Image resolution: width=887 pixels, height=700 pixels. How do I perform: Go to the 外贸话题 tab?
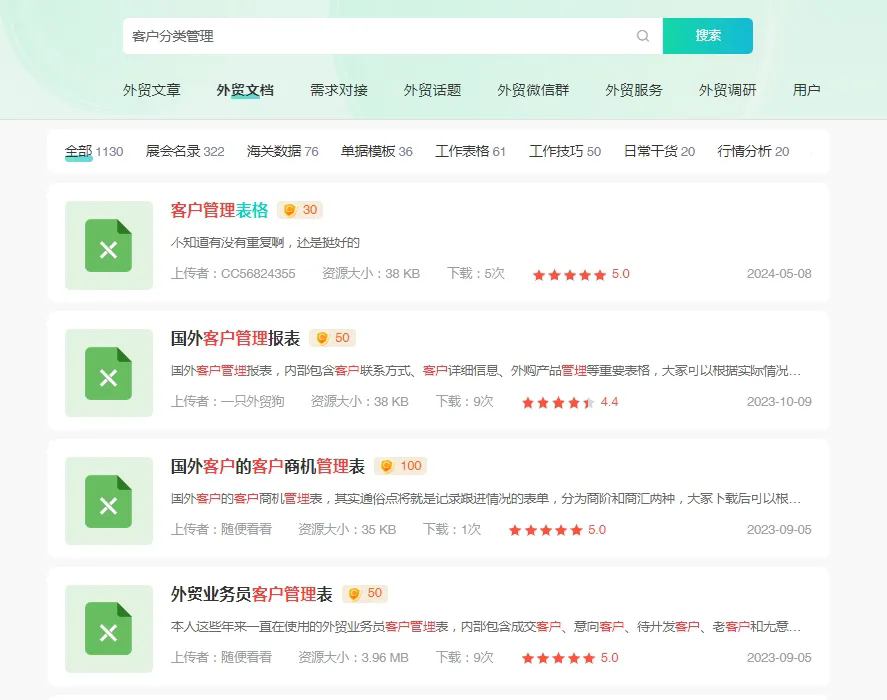pyautogui.click(x=432, y=90)
